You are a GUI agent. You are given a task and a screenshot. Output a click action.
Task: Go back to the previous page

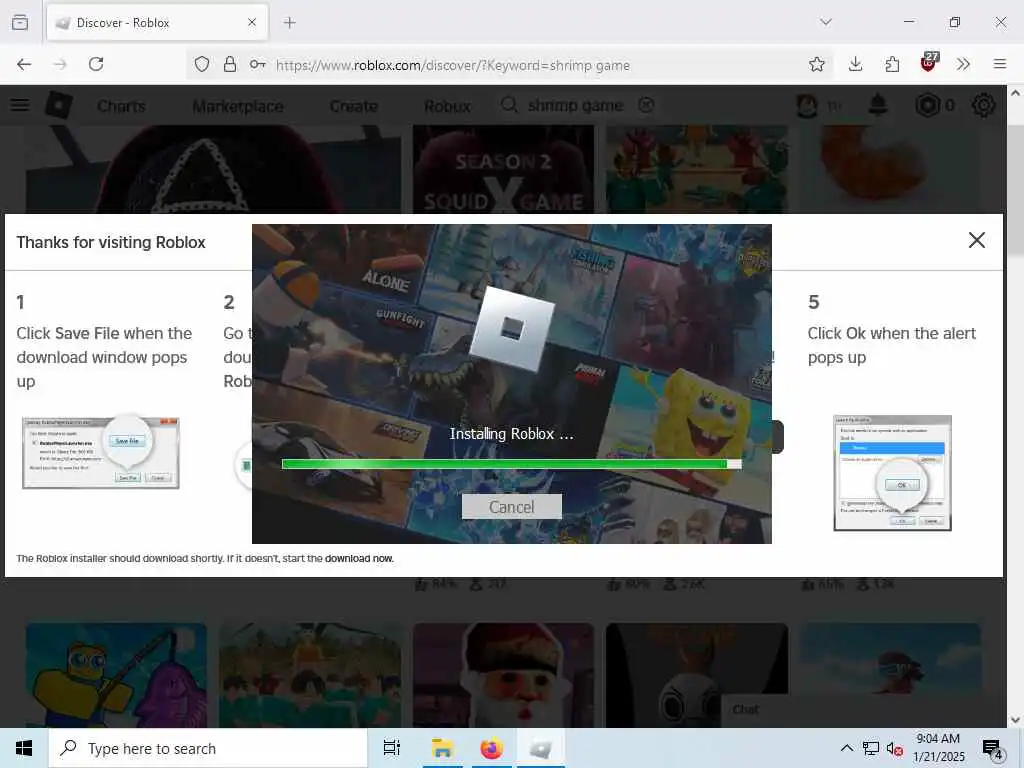[x=24, y=64]
